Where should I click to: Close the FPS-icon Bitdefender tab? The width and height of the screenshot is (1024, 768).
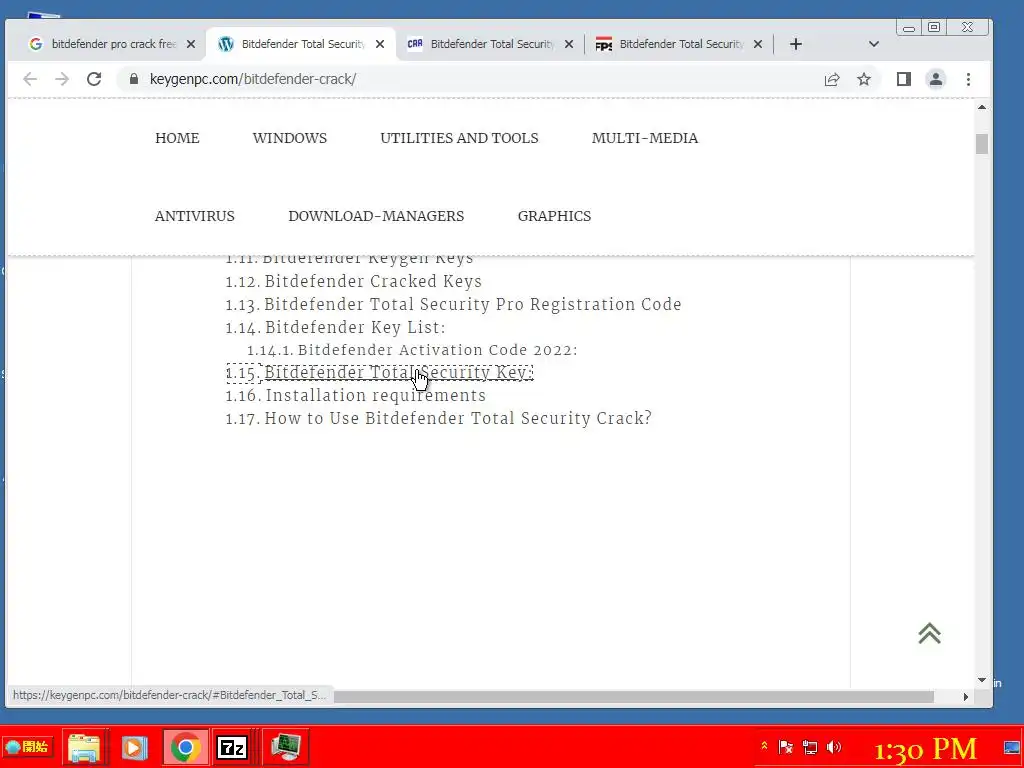(x=758, y=44)
